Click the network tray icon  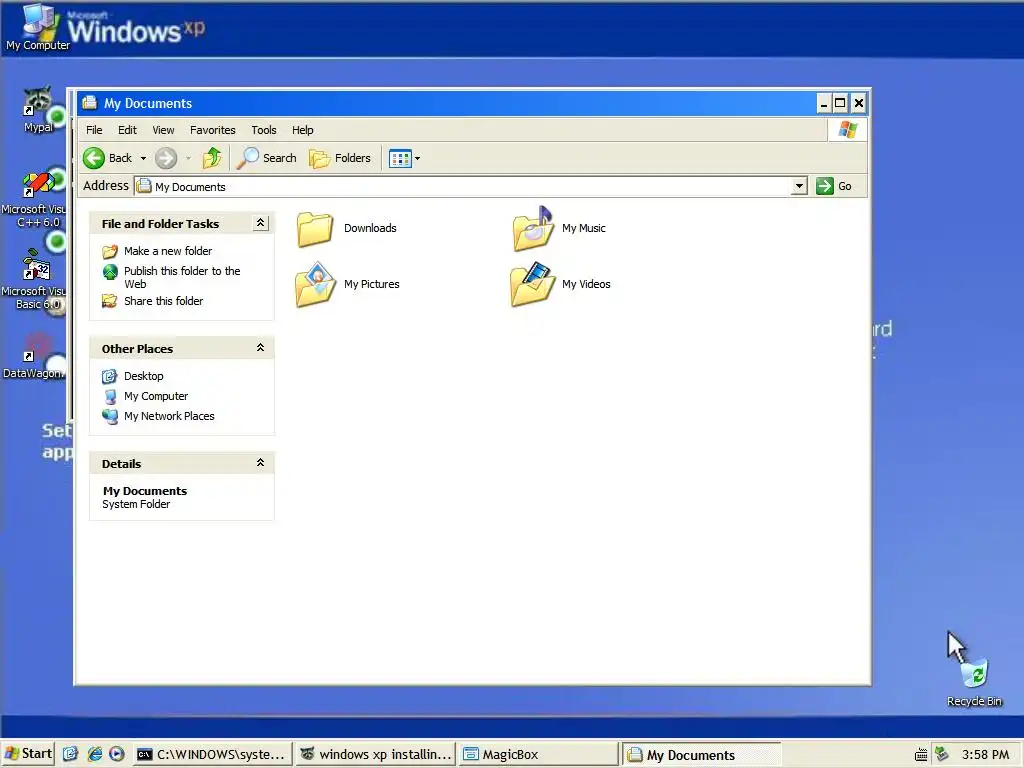click(x=941, y=754)
